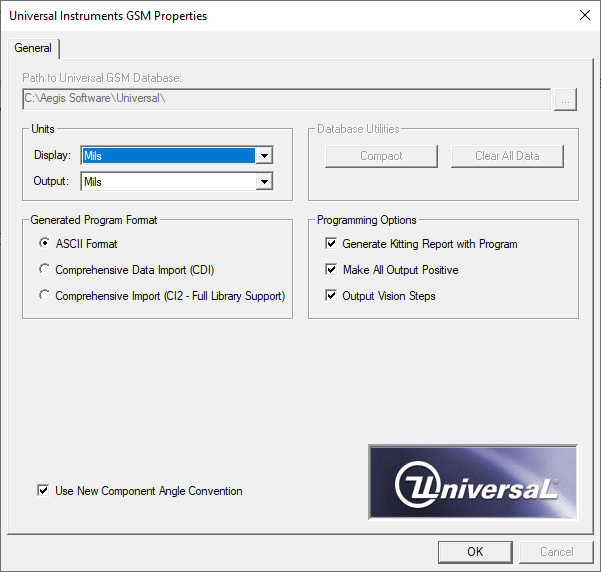The width and height of the screenshot is (601, 572).
Task: Click the Universal Instruments GSM Properties title bar
Action: pyautogui.click(x=250, y=15)
